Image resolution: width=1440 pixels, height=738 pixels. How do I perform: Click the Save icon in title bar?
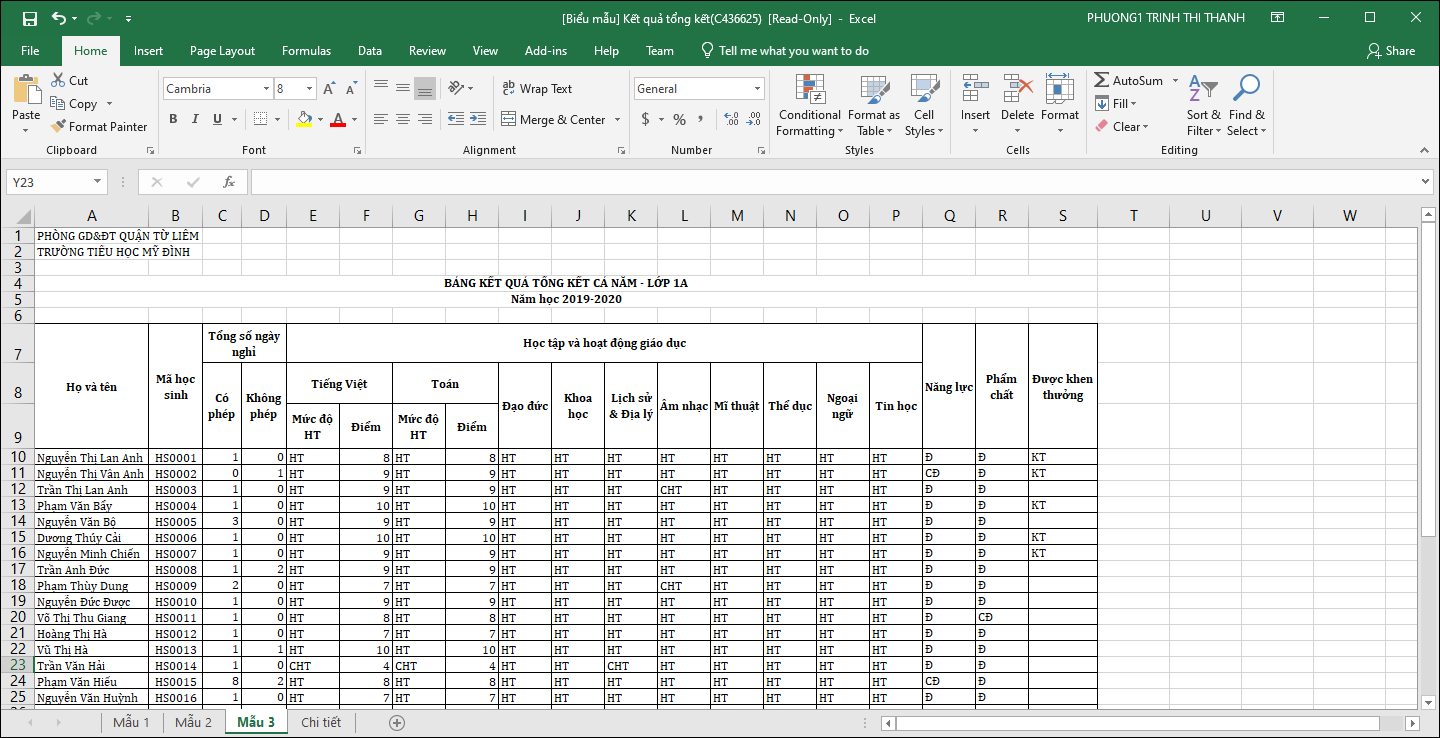point(29,18)
